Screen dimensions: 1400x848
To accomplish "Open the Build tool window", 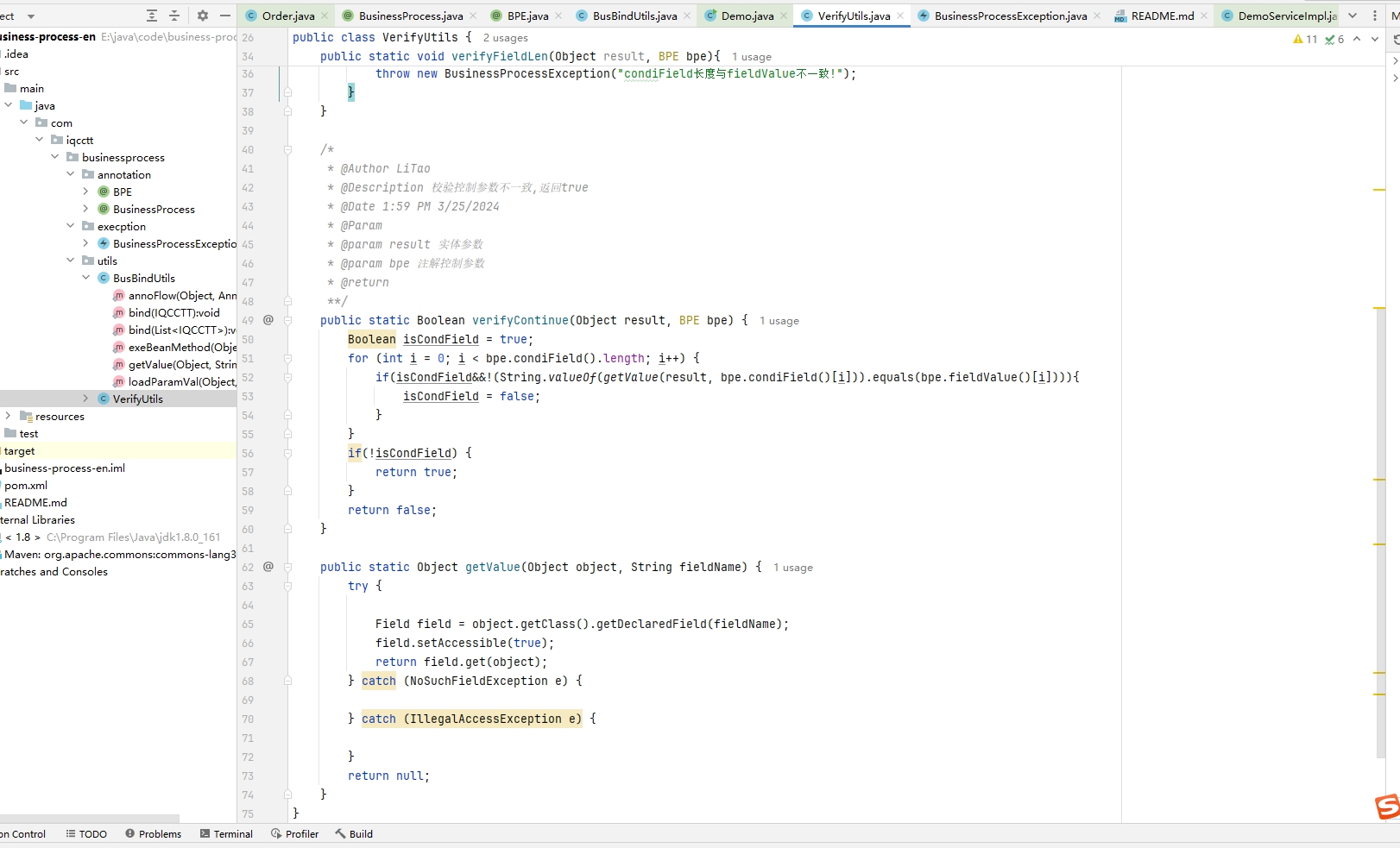I will coord(354,834).
